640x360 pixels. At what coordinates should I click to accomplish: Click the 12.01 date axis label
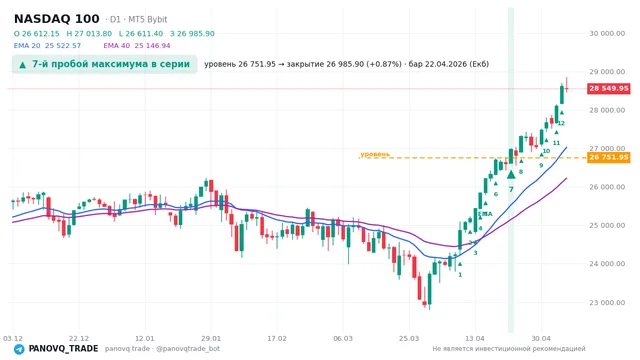point(145,339)
